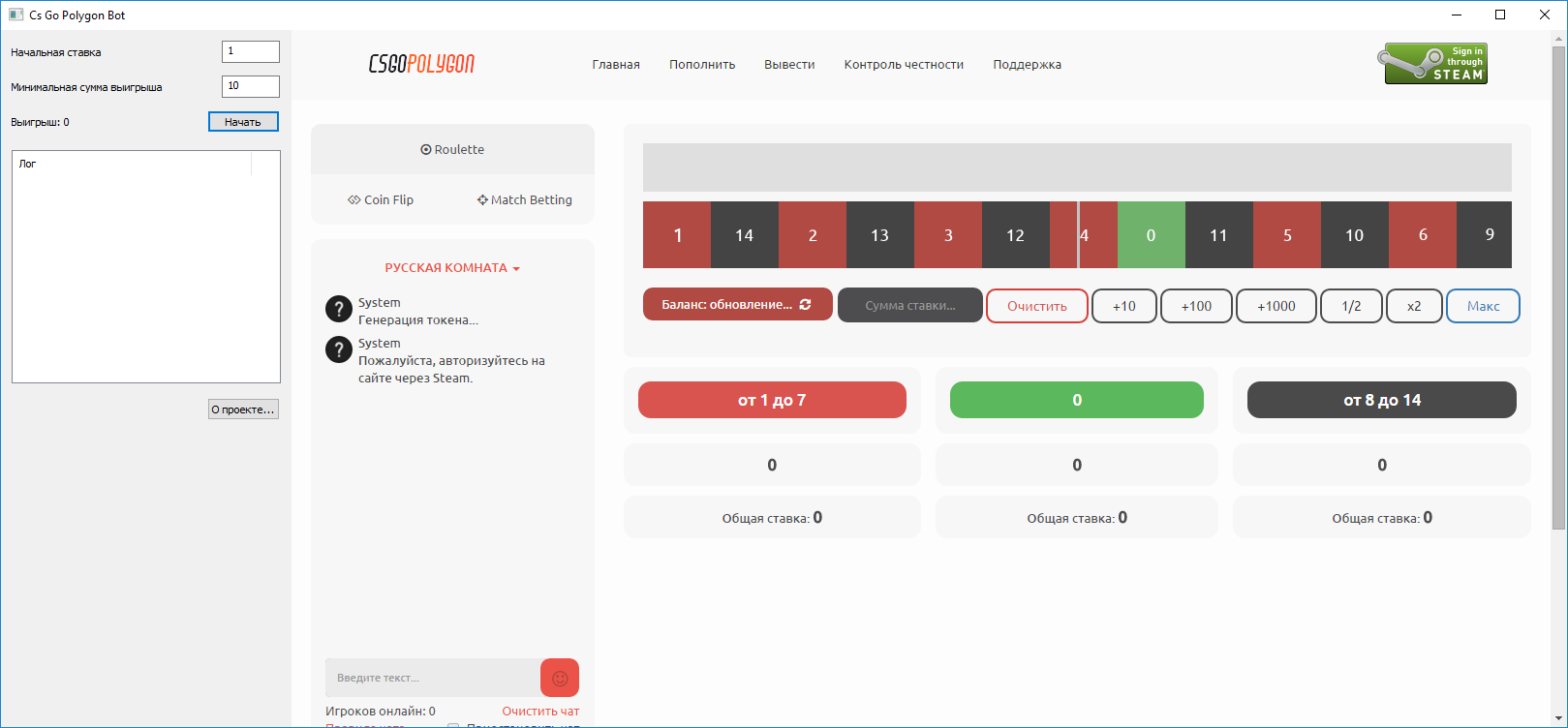Open the Пополнить menu item
The width and height of the screenshot is (1568, 728).
702,65
